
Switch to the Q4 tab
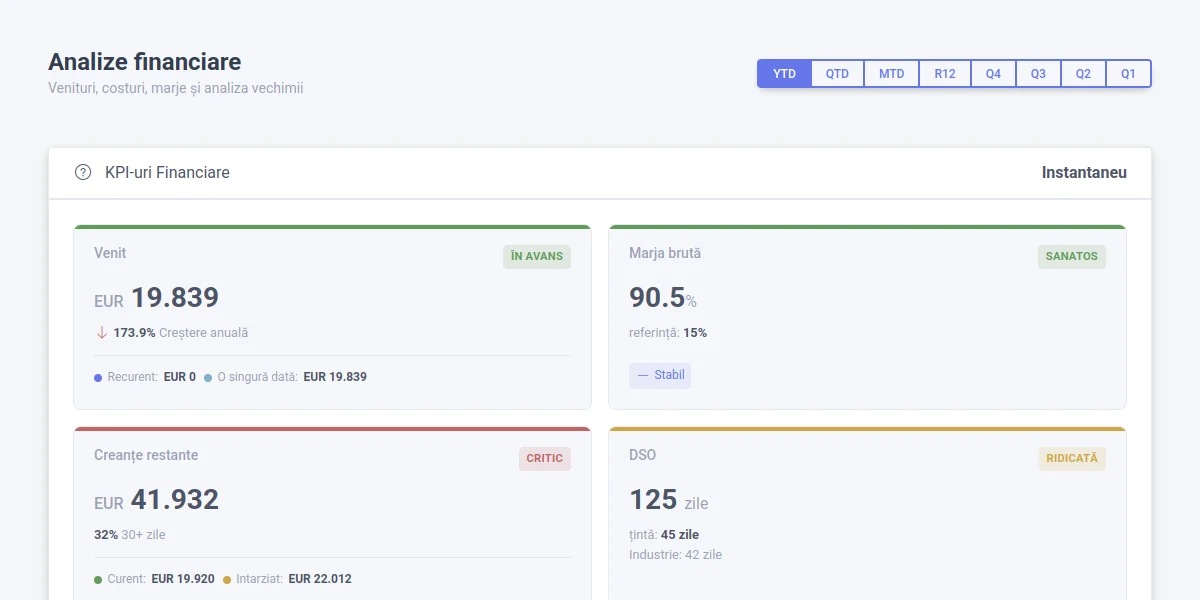[x=993, y=73]
